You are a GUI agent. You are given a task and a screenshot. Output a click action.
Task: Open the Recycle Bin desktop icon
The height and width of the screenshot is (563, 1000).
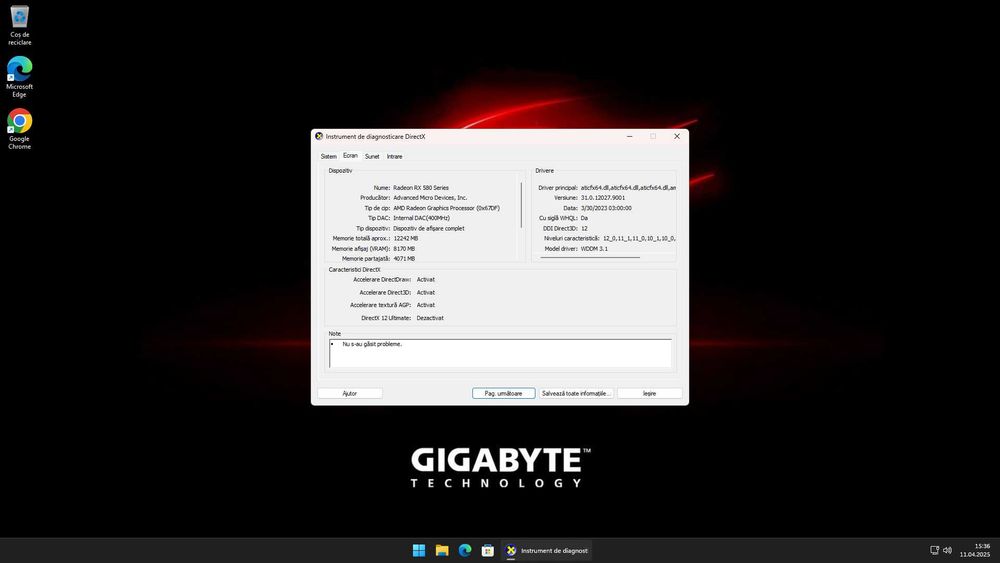(x=19, y=24)
